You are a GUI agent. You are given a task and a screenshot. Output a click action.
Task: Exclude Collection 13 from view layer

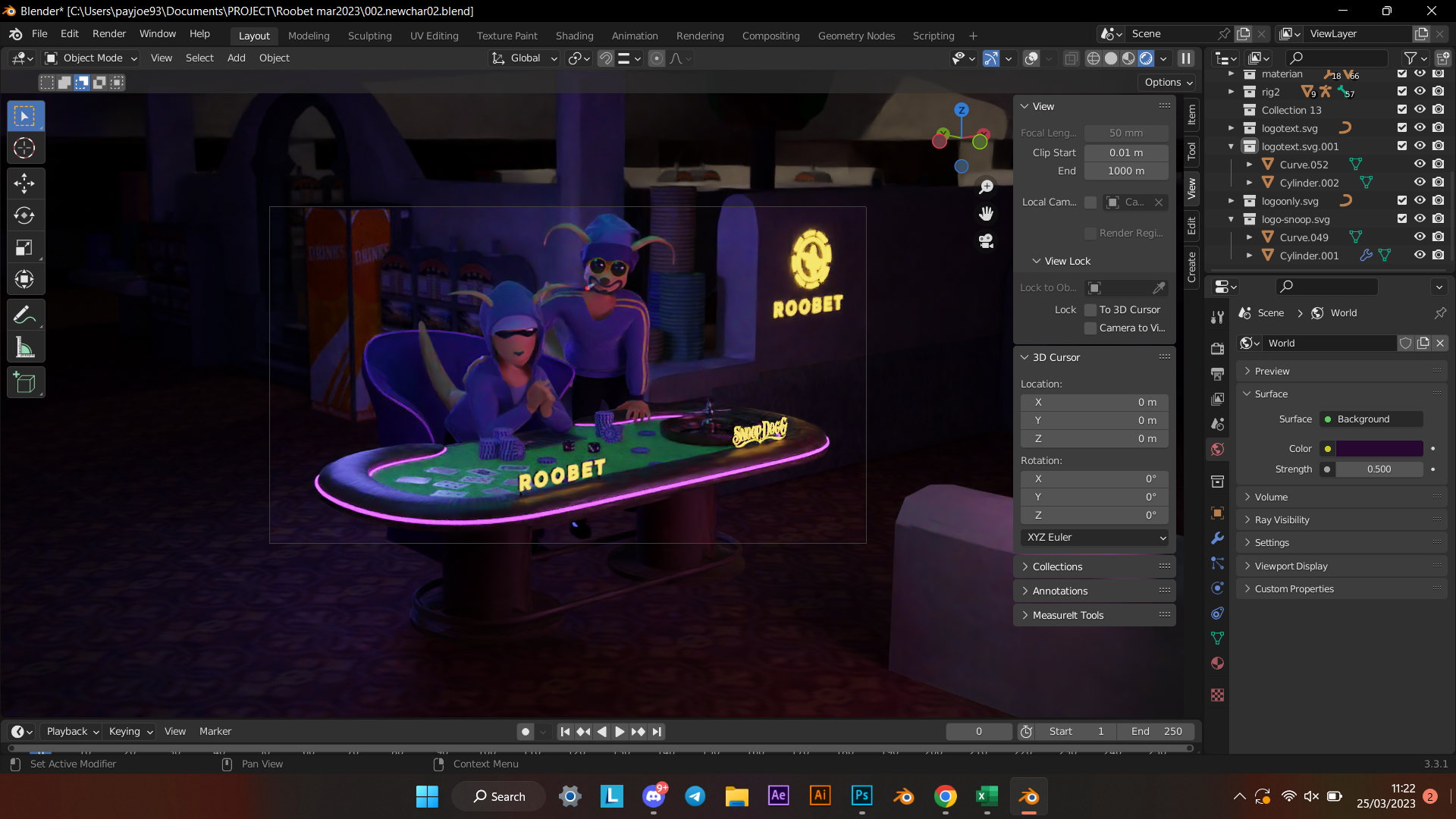tap(1401, 109)
